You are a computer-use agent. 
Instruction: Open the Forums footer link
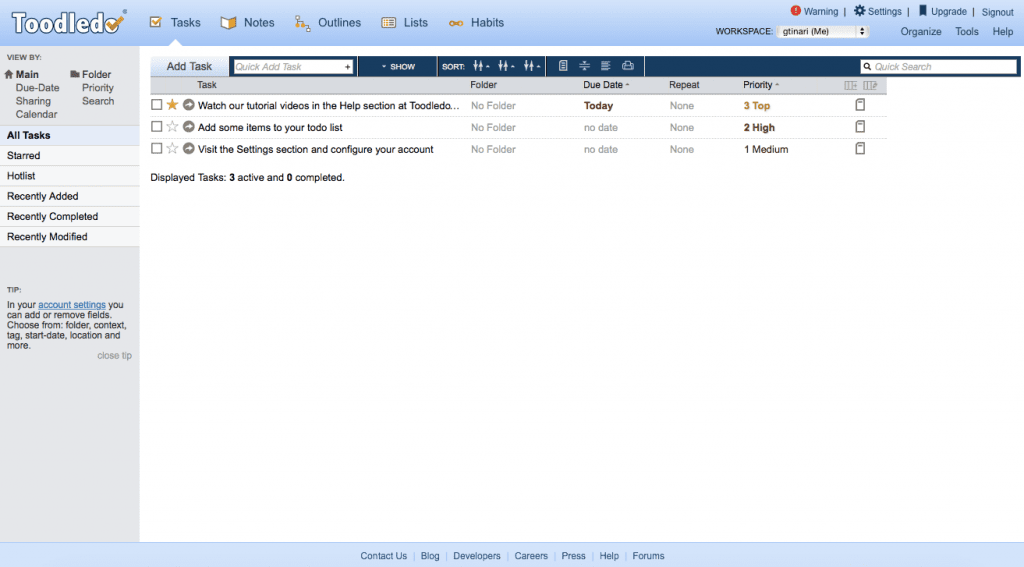648,556
